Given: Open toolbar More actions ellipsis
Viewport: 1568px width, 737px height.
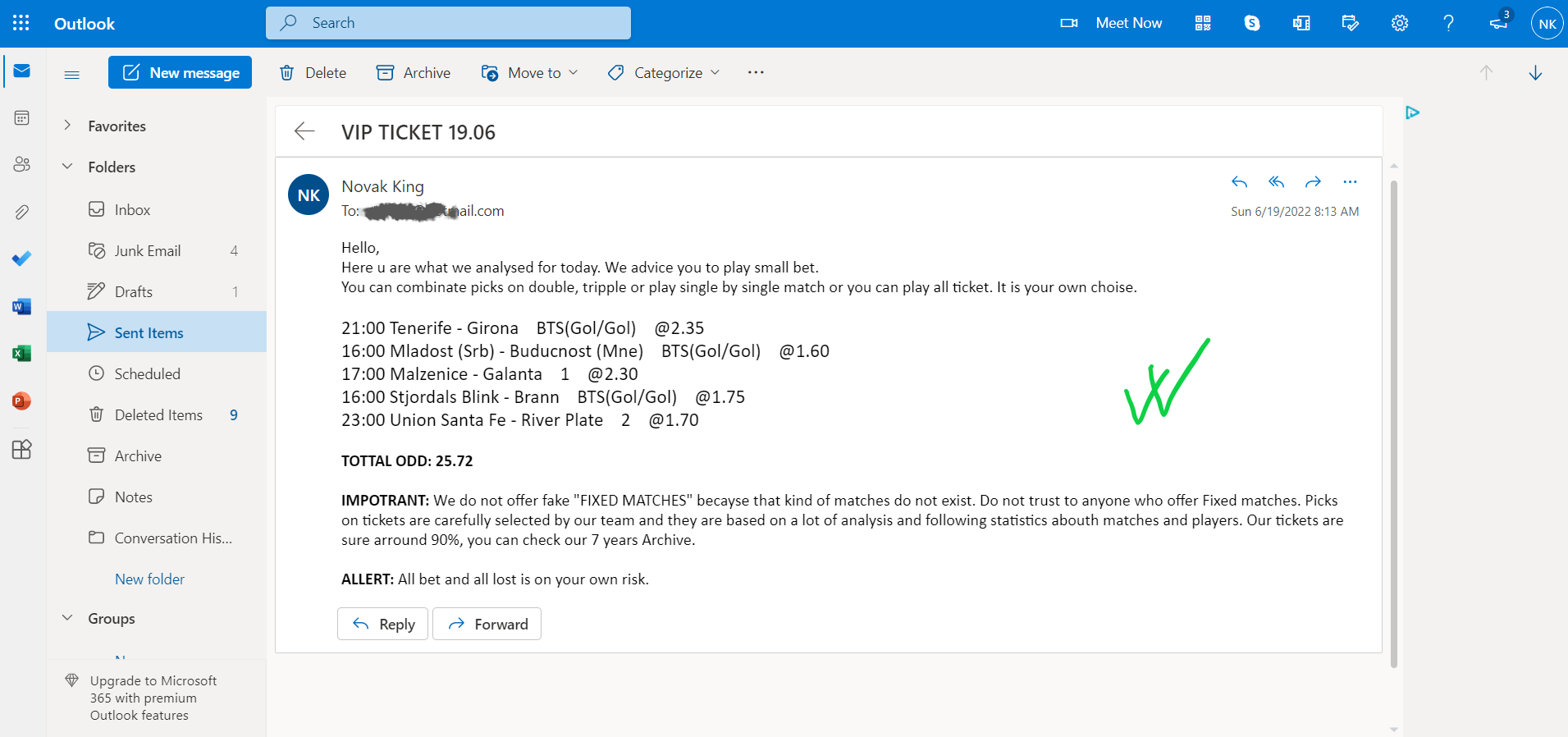Looking at the screenshot, I should click(x=756, y=72).
